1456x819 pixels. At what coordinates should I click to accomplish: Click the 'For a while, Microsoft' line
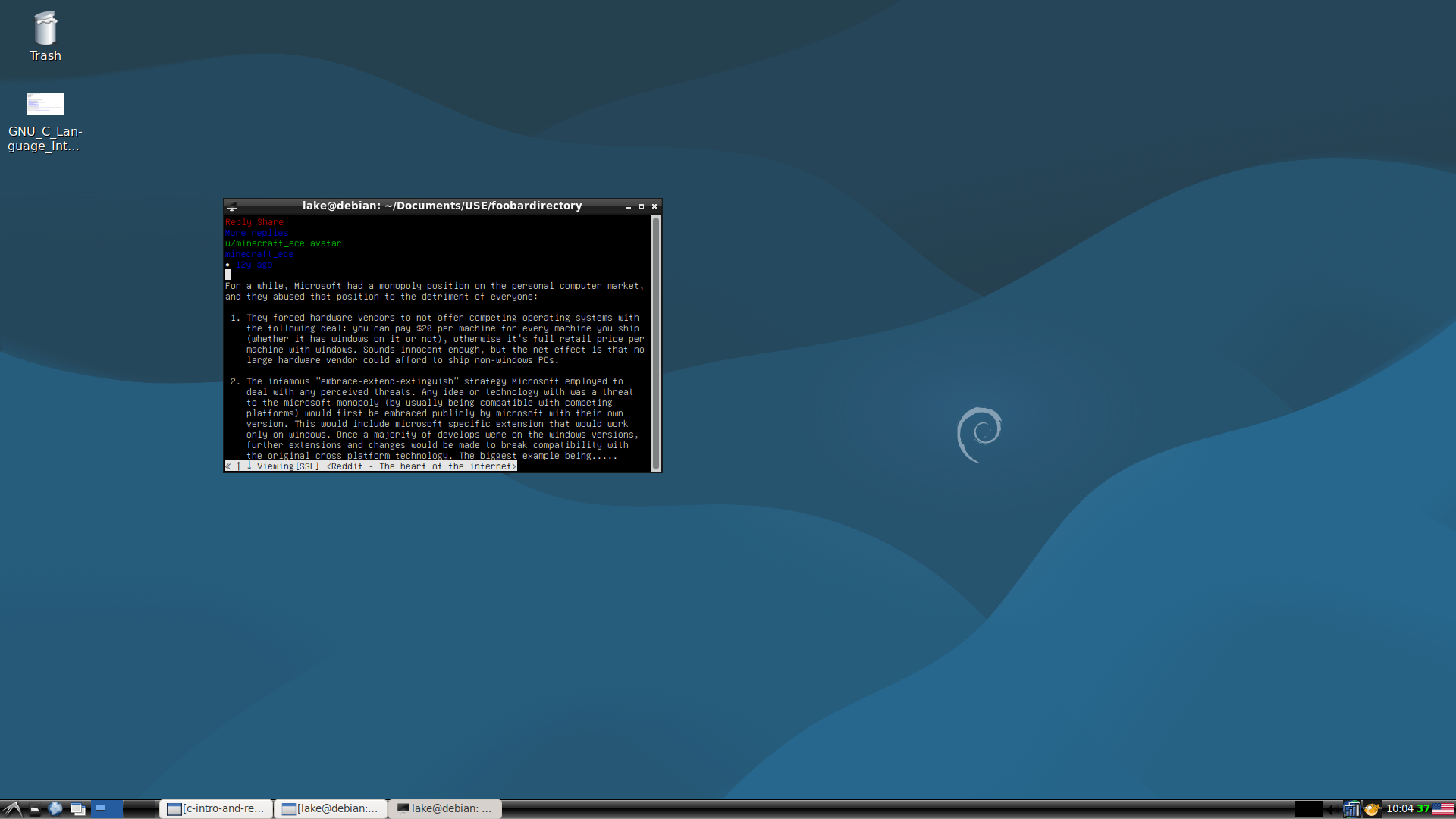tap(435, 286)
